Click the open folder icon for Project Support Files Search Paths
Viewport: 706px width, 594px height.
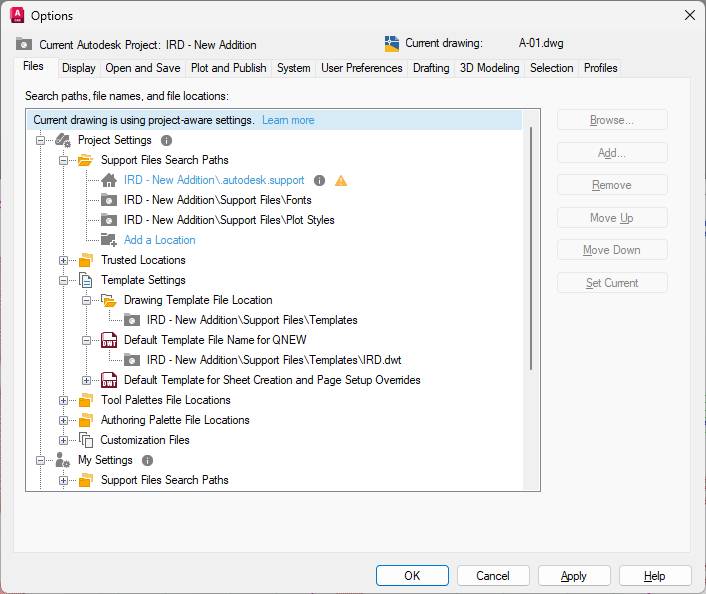85,160
